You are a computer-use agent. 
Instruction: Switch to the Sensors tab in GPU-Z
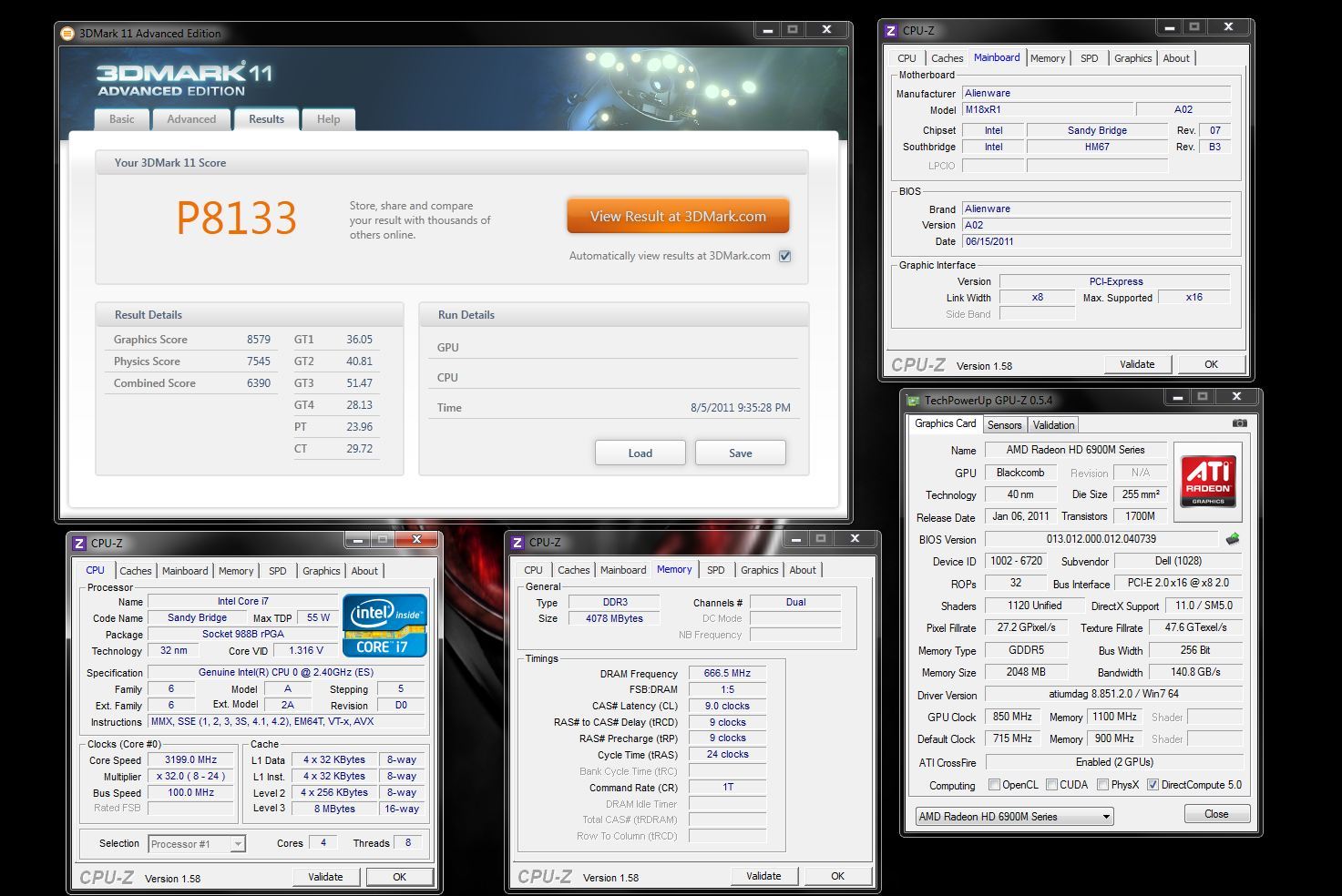point(1005,425)
